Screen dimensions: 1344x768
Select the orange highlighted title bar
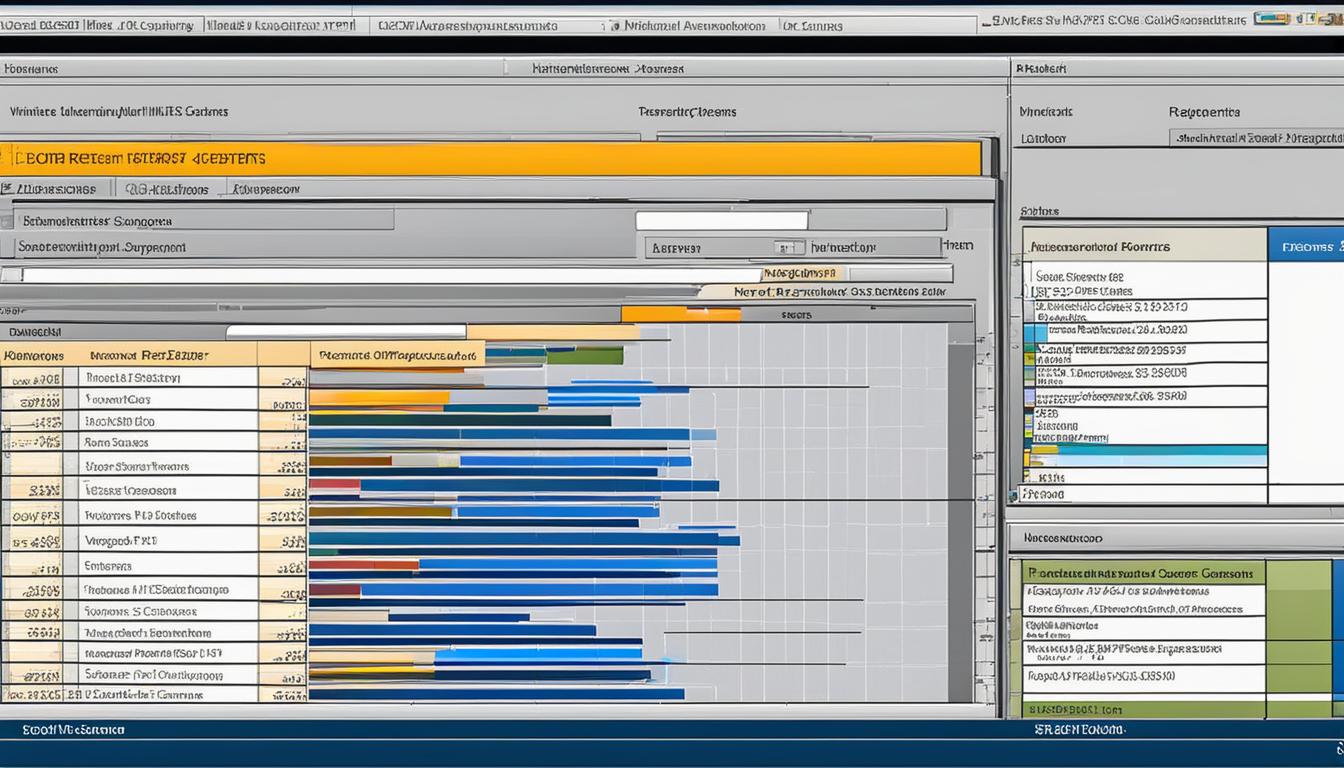click(x=490, y=158)
